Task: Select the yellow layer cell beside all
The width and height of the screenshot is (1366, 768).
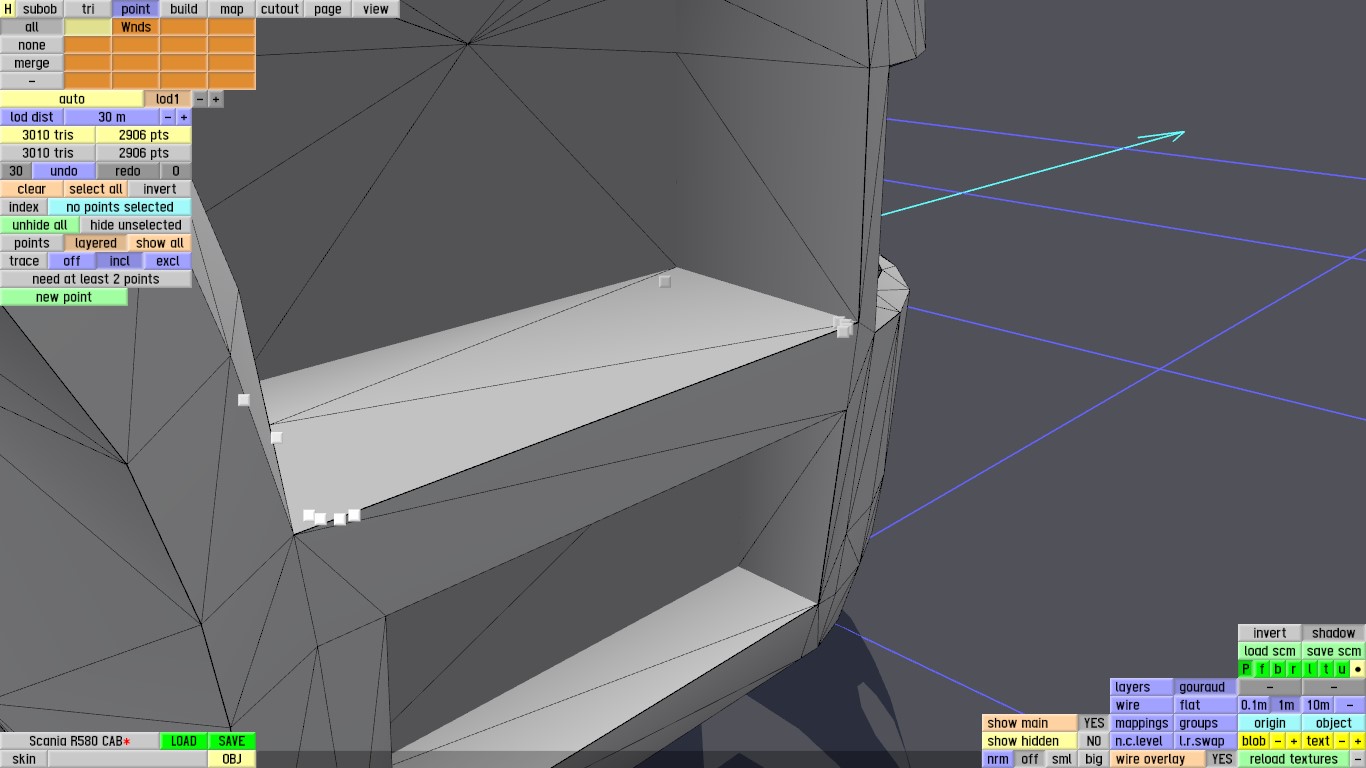Action: click(x=88, y=27)
